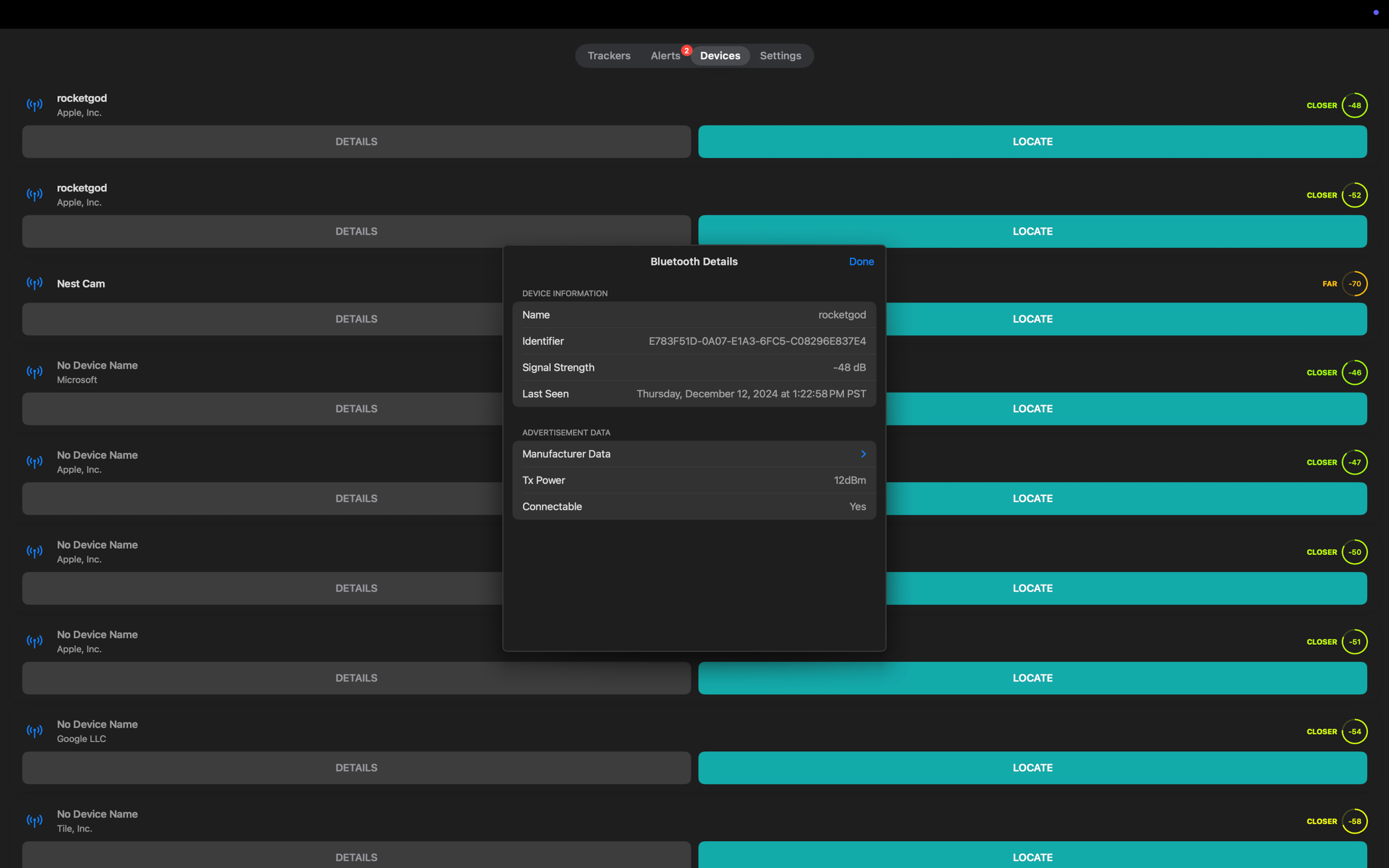
Task: Dismiss Bluetooth Details with Done
Action: [x=861, y=262]
